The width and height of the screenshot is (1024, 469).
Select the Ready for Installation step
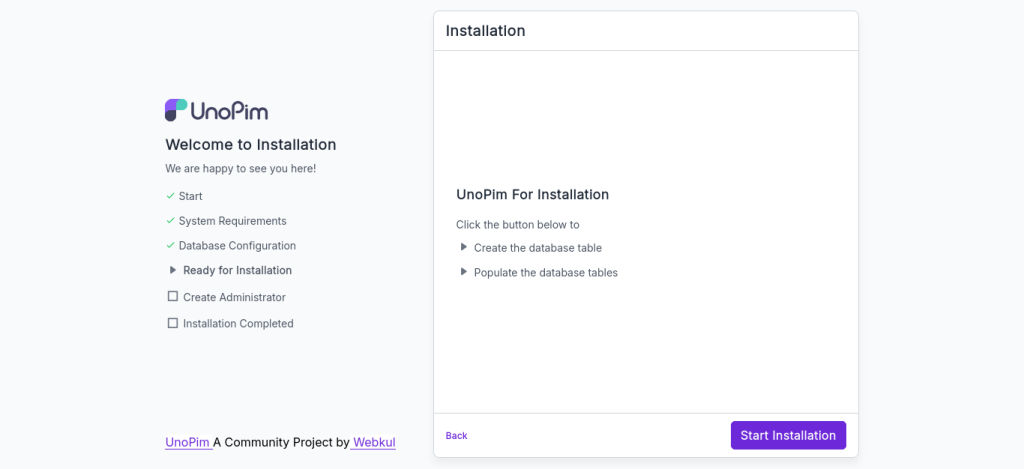[238, 270]
